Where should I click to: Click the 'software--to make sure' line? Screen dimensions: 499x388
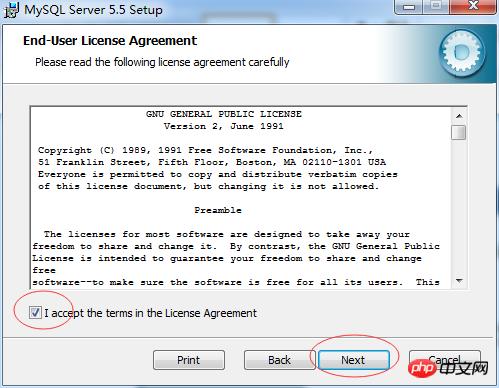[x=236, y=282]
